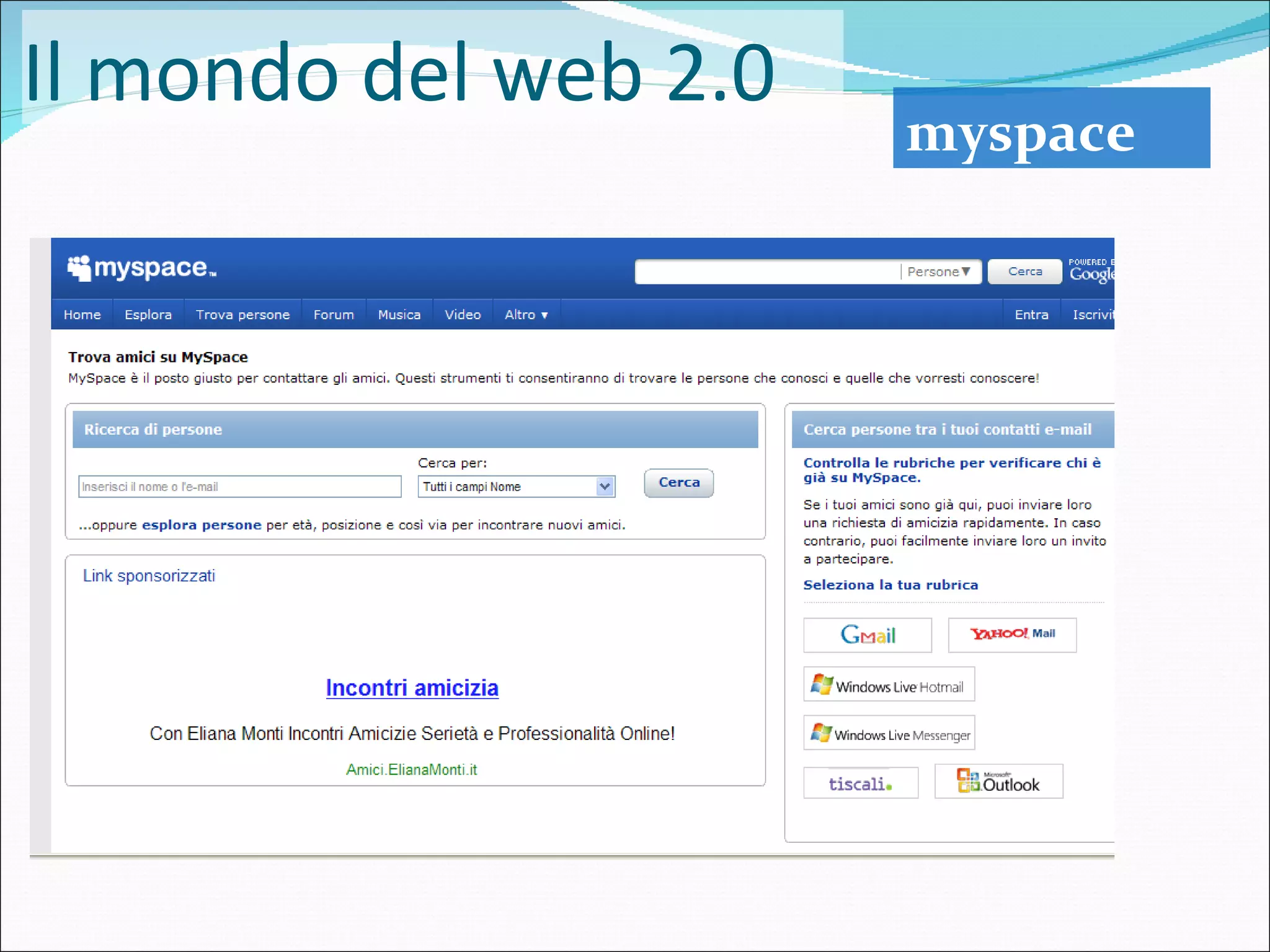
Task: Select the Yahoo! Mail address book icon
Action: pyautogui.click(x=1012, y=635)
